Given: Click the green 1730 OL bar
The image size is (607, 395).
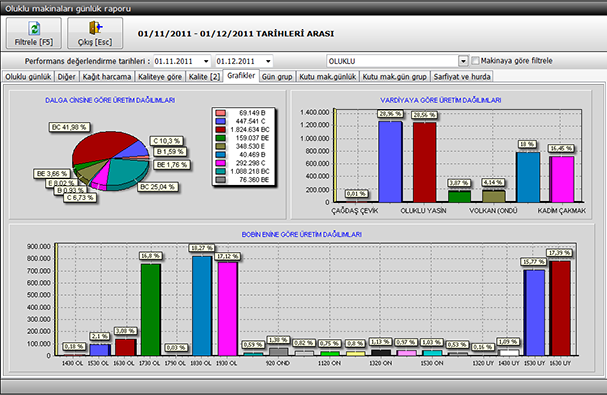Looking at the screenshot, I should coord(151,309).
